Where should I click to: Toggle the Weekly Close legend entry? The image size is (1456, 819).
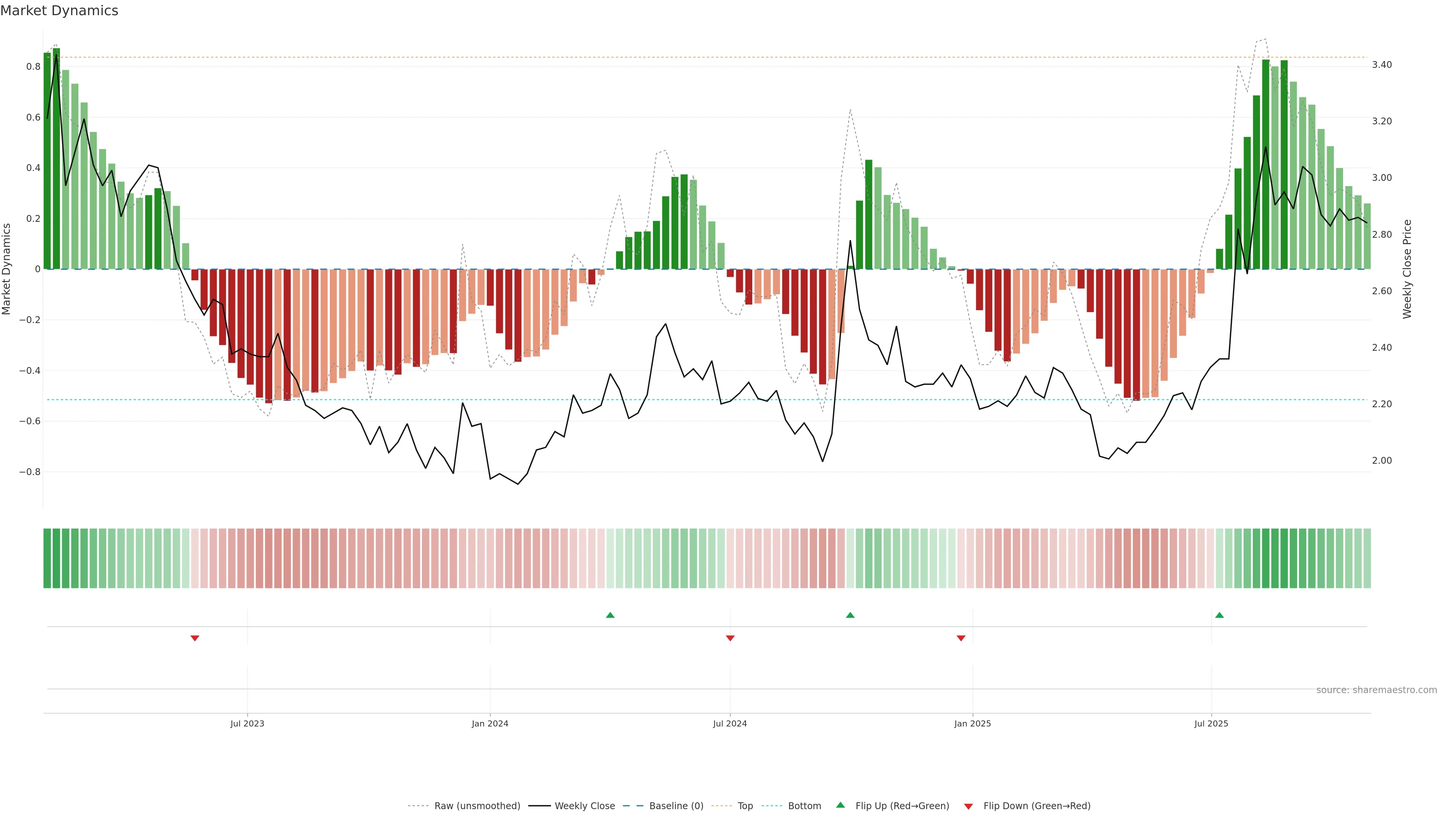coord(584,806)
